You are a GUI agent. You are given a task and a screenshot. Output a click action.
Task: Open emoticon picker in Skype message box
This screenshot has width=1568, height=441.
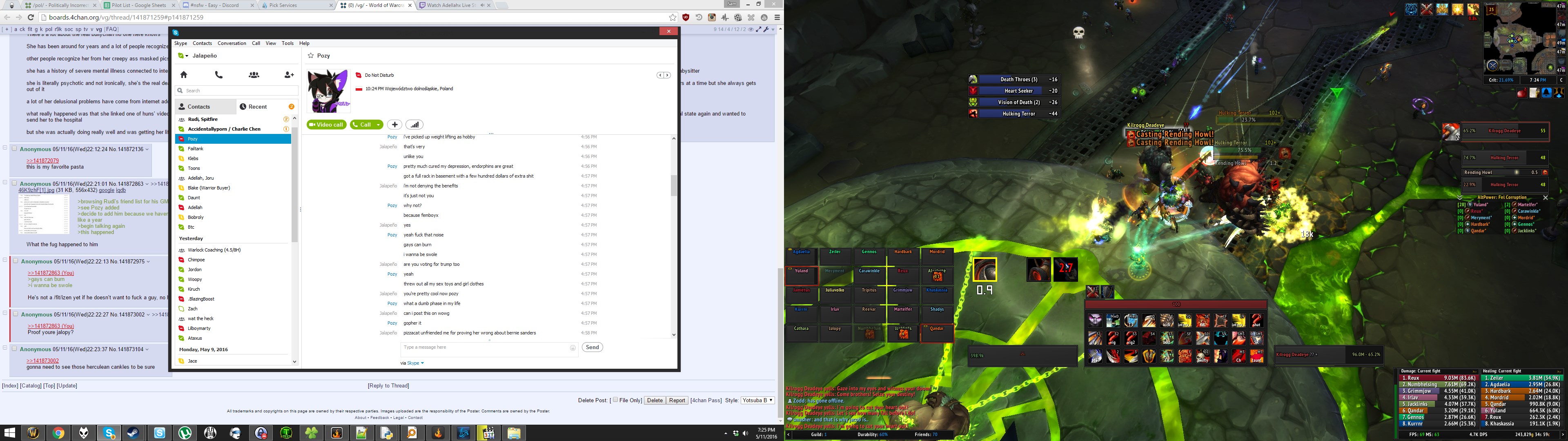click(x=573, y=348)
